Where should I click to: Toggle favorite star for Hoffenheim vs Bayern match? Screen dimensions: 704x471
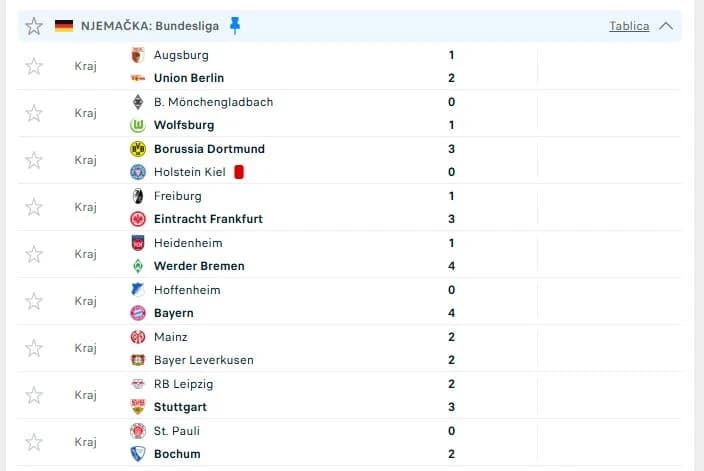(x=34, y=301)
